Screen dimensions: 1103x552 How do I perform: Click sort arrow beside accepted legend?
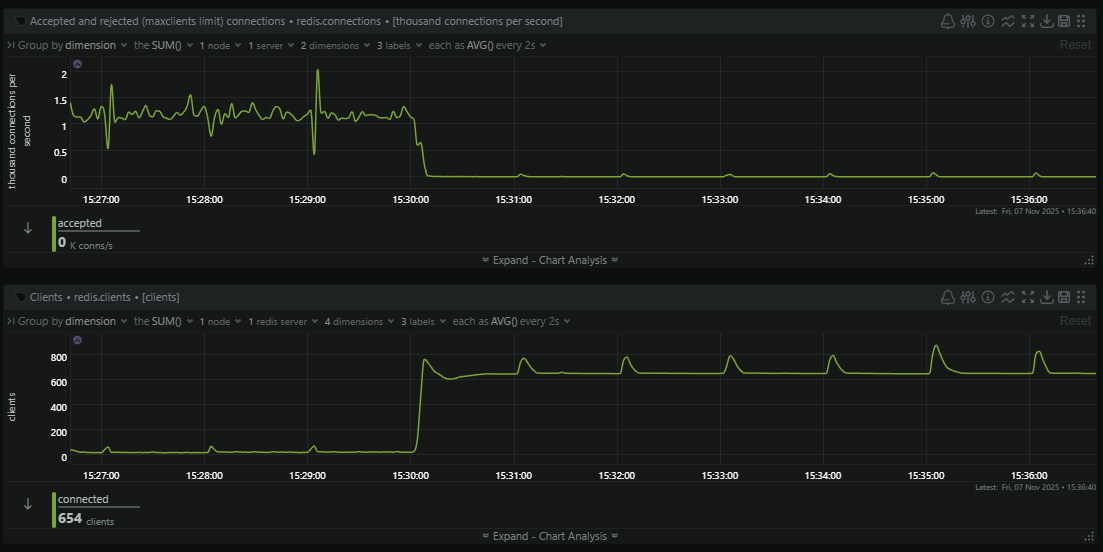pyautogui.click(x=28, y=228)
